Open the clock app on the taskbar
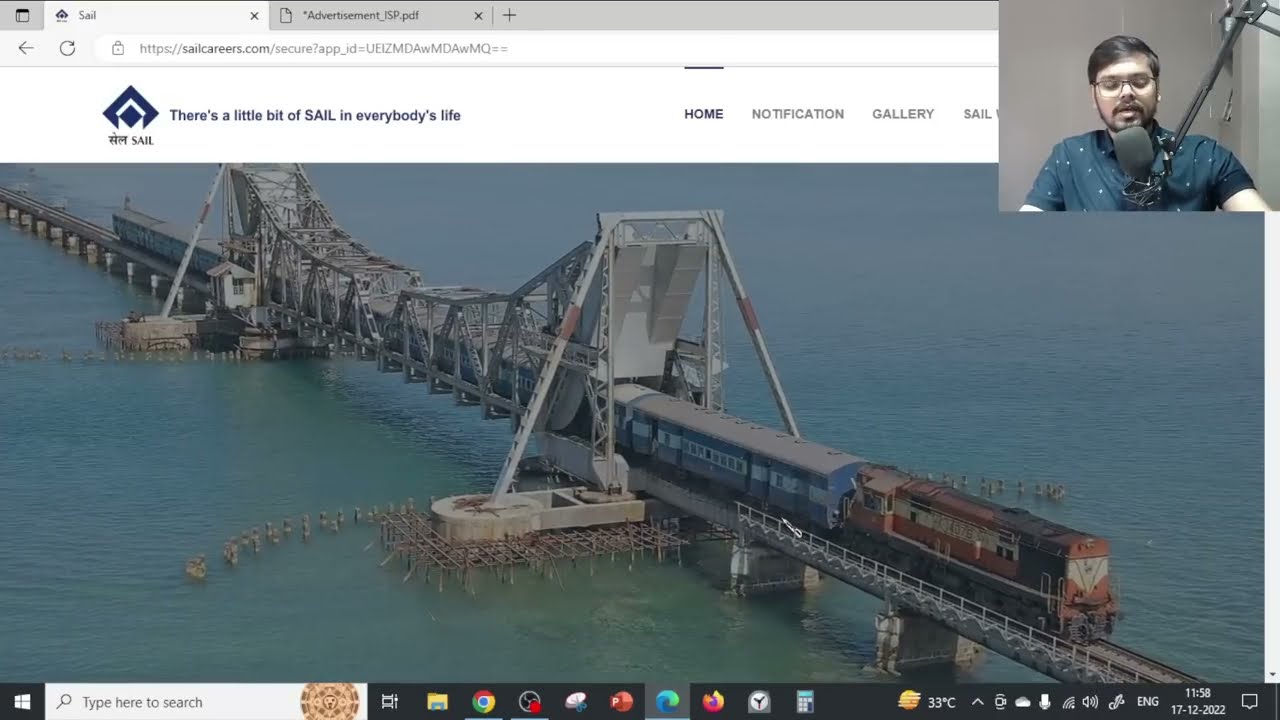 (x=759, y=702)
